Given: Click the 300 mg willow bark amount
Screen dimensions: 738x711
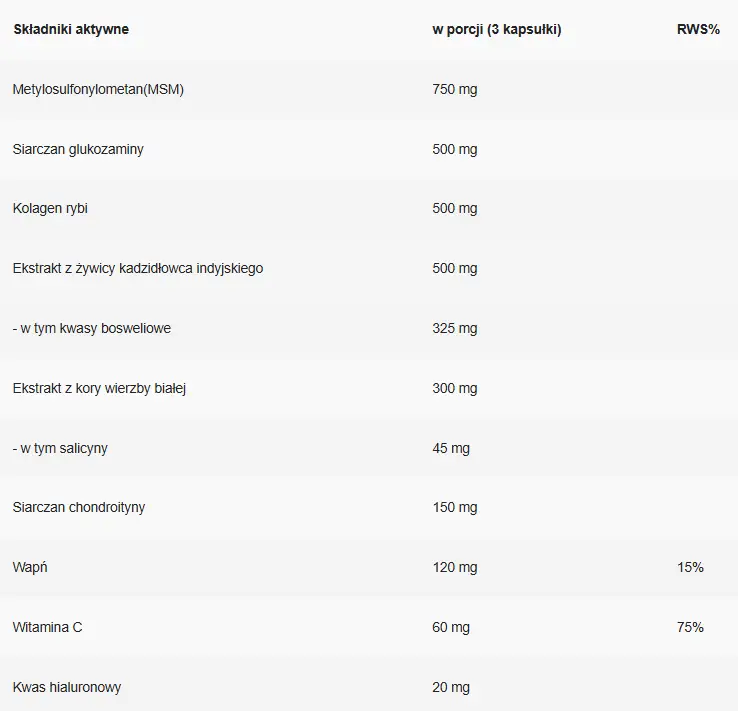Looking at the screenshot, I should pyautogui.click(x=455, y=388).
